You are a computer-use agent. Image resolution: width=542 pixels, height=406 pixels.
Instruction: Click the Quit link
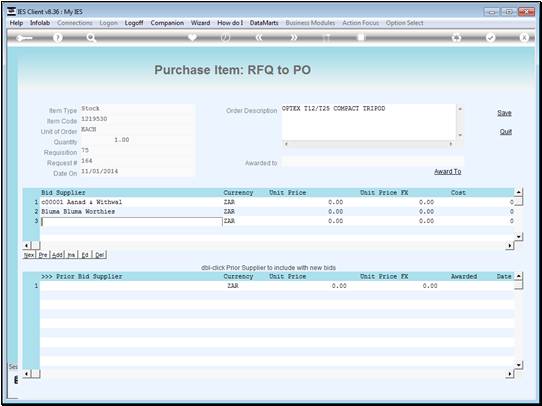click(x=505, y=132)
